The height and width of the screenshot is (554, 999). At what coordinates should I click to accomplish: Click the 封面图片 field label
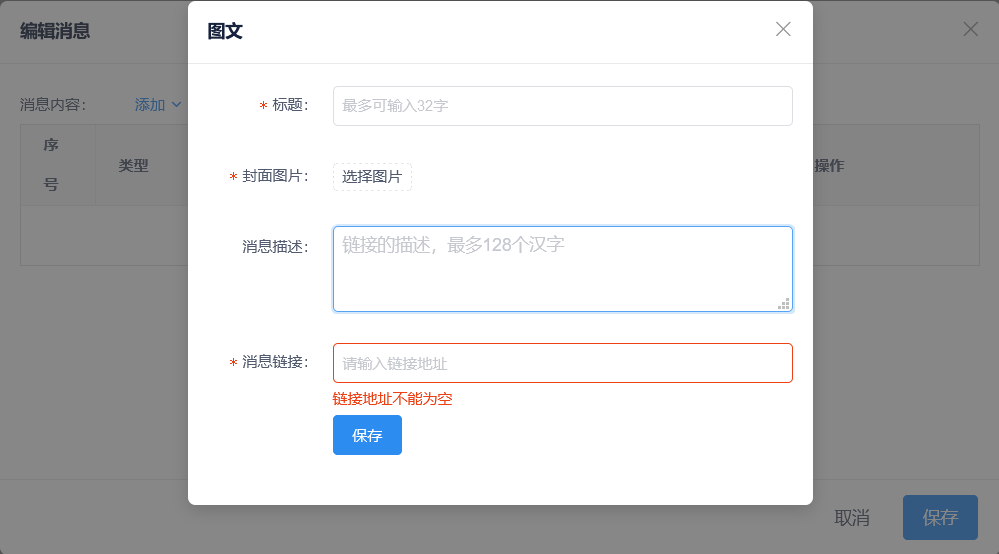272,177
